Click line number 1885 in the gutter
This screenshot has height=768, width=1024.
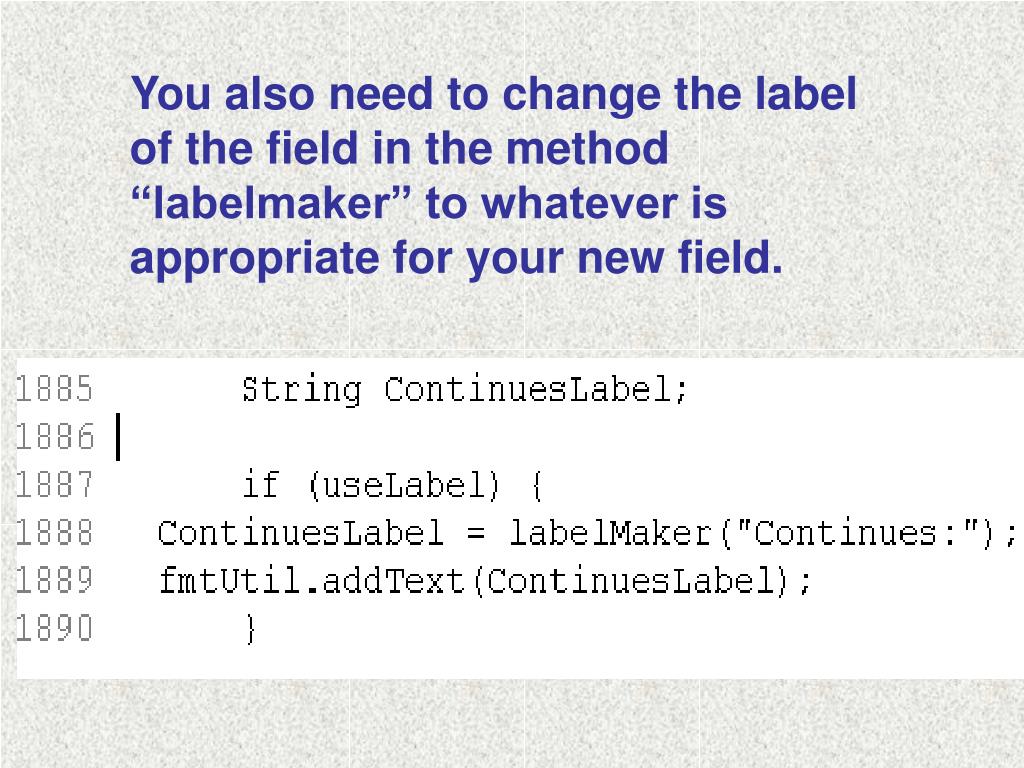[54, 389]
